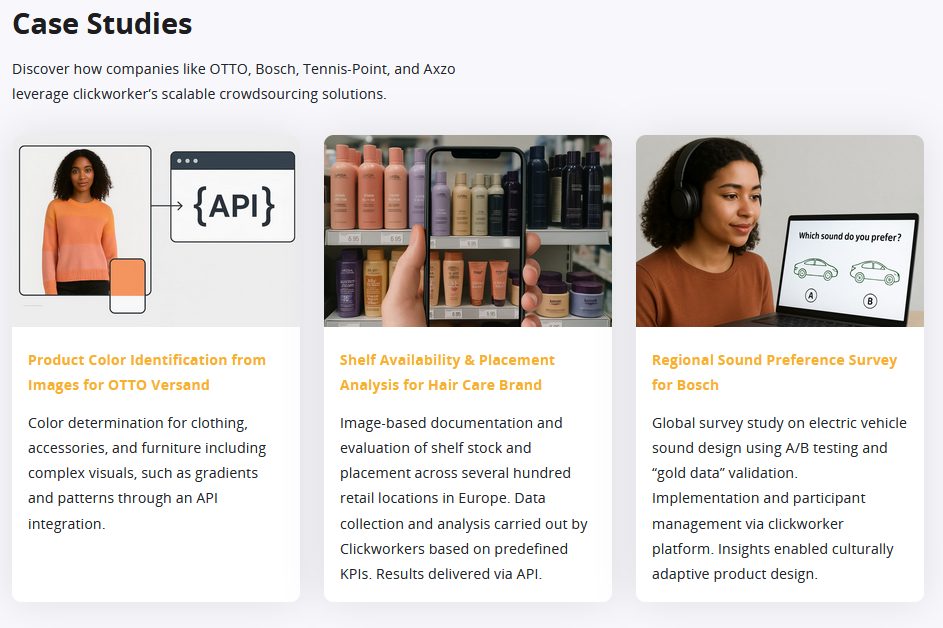Click the three dots in API window header
Image resolution: width=943 pixels, height=628 pixels.
tap(187, 161)
